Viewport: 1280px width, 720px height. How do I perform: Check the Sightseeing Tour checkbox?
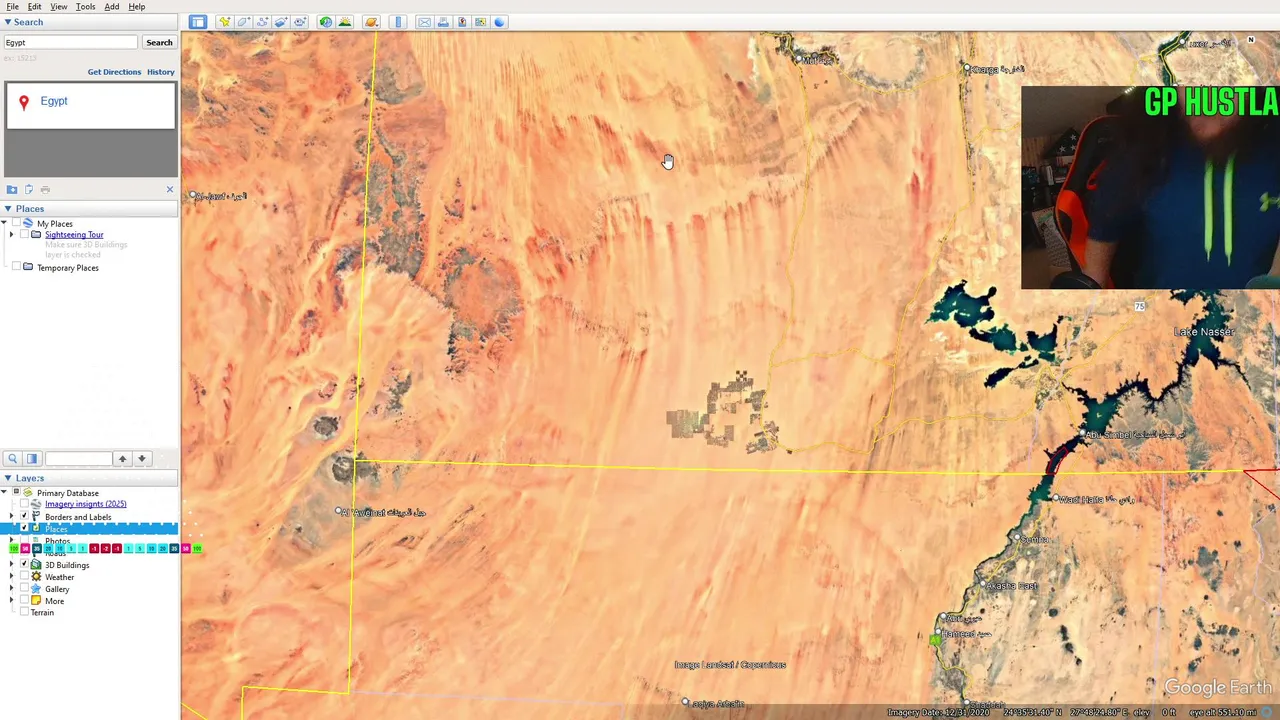(24, 234)
